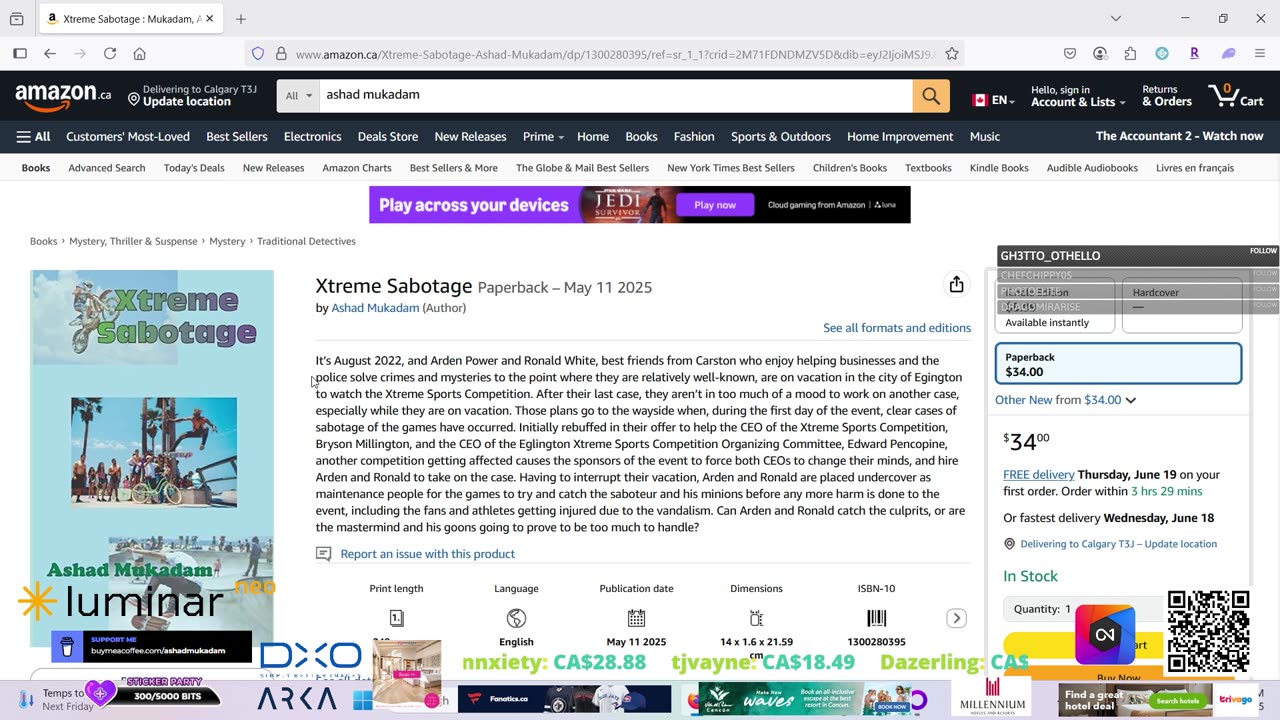Click the Amazon.ca logo

tap(63, 96)
